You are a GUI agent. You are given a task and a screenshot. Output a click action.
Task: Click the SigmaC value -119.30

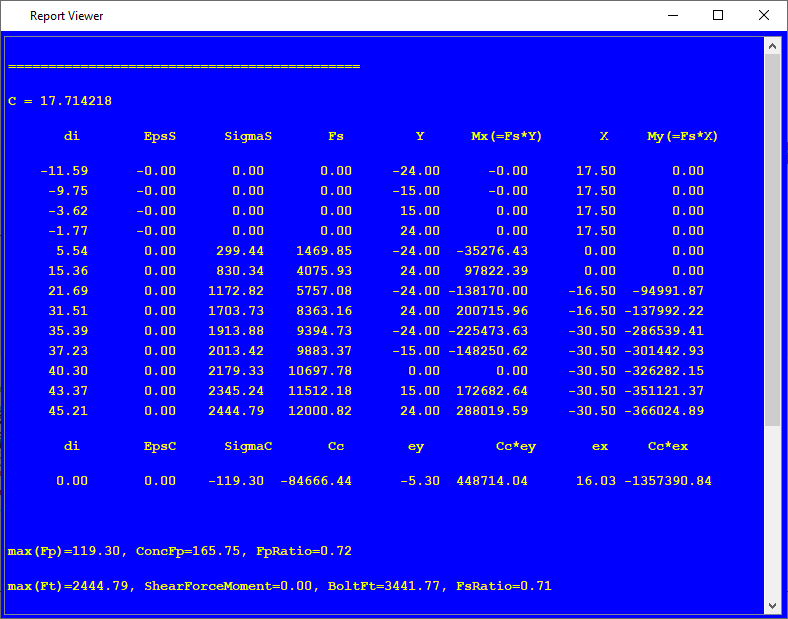[236, 481]
